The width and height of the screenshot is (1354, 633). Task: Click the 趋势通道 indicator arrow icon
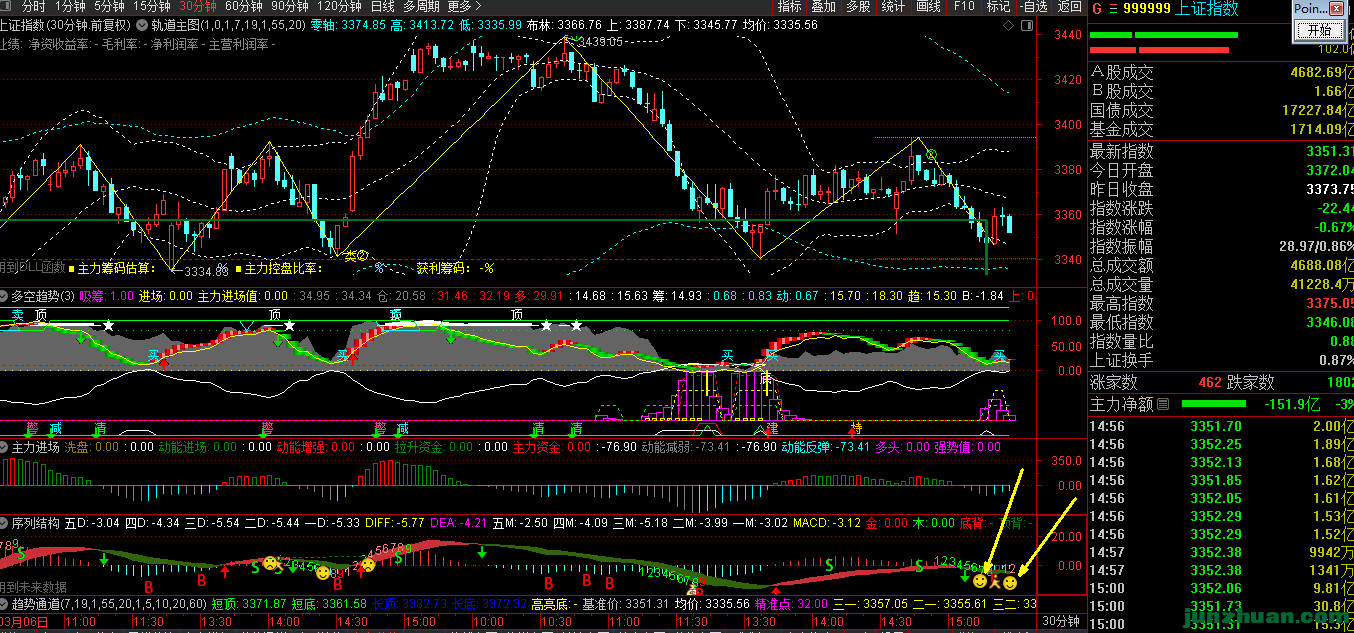click(x=4, y=605)
